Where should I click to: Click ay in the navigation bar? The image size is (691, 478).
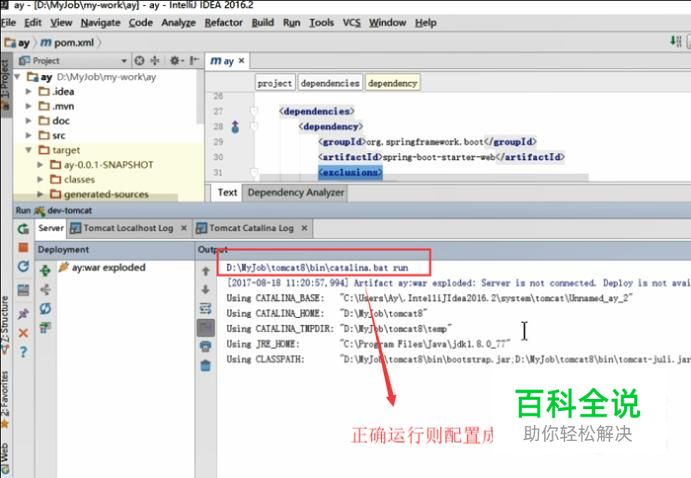pyautogui.click(x=17, y=43)
